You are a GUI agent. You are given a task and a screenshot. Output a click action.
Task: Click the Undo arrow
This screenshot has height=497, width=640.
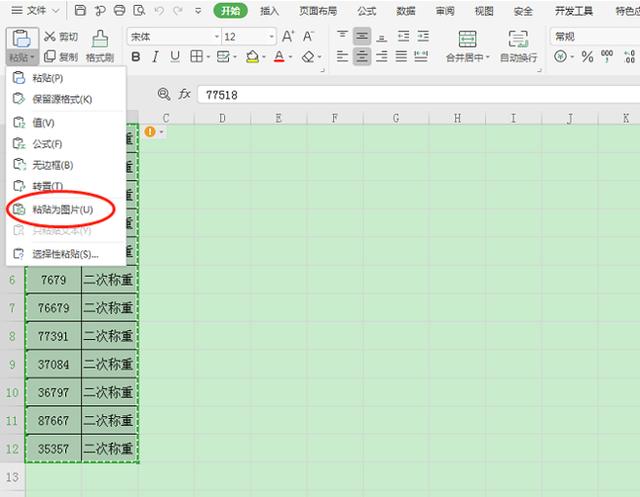pos(159,11)
